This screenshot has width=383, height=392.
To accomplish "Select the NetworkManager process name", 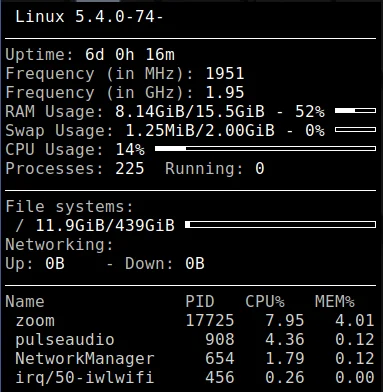I will coord(85,359).
